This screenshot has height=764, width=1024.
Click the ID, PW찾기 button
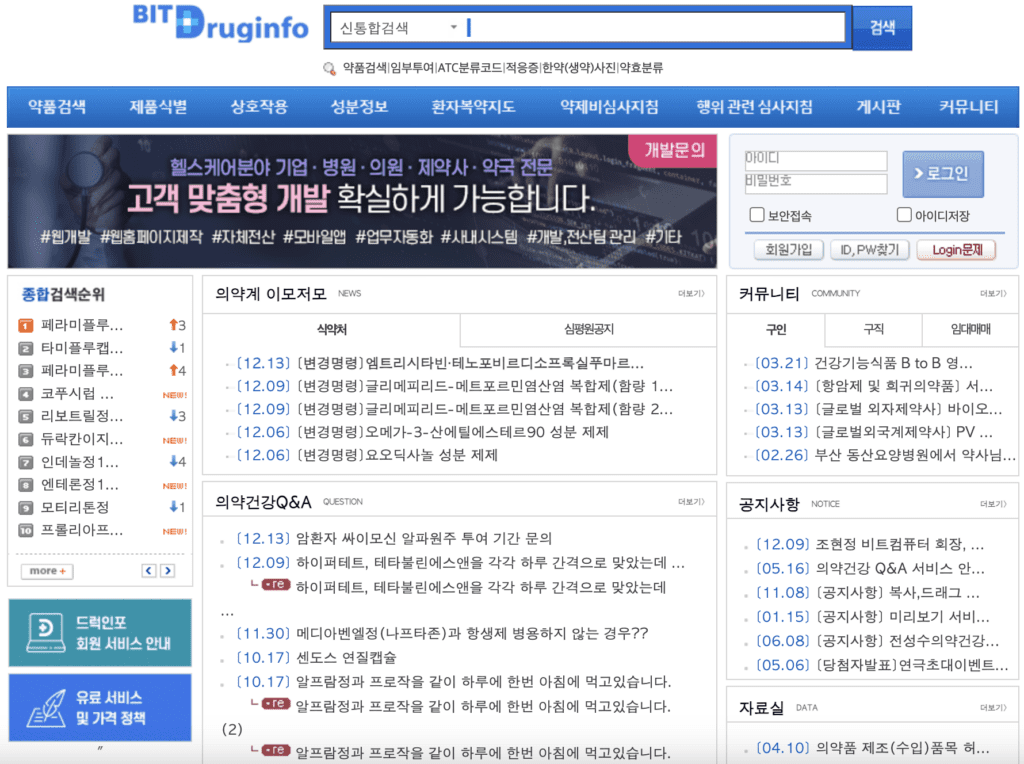point(869,250)
